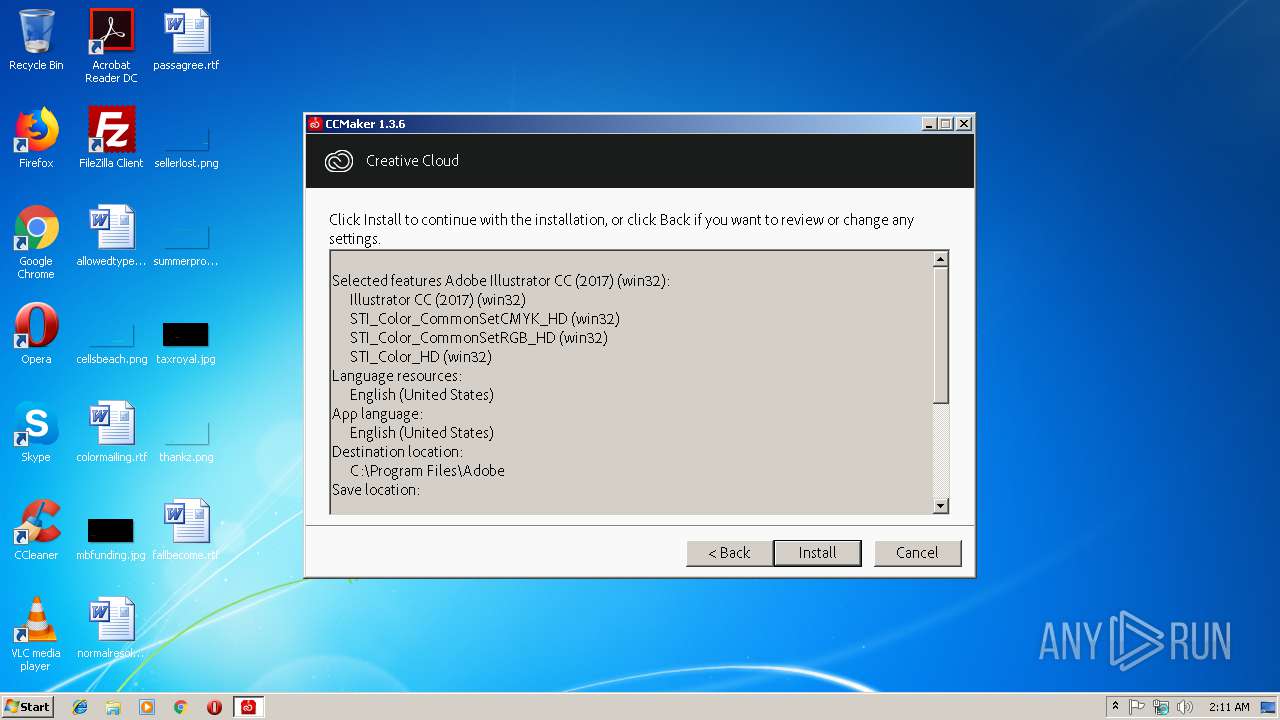The image size is (1280, 720).
Task: Click the taskbar clock 2:11 AM
Action: [1229, 707]
